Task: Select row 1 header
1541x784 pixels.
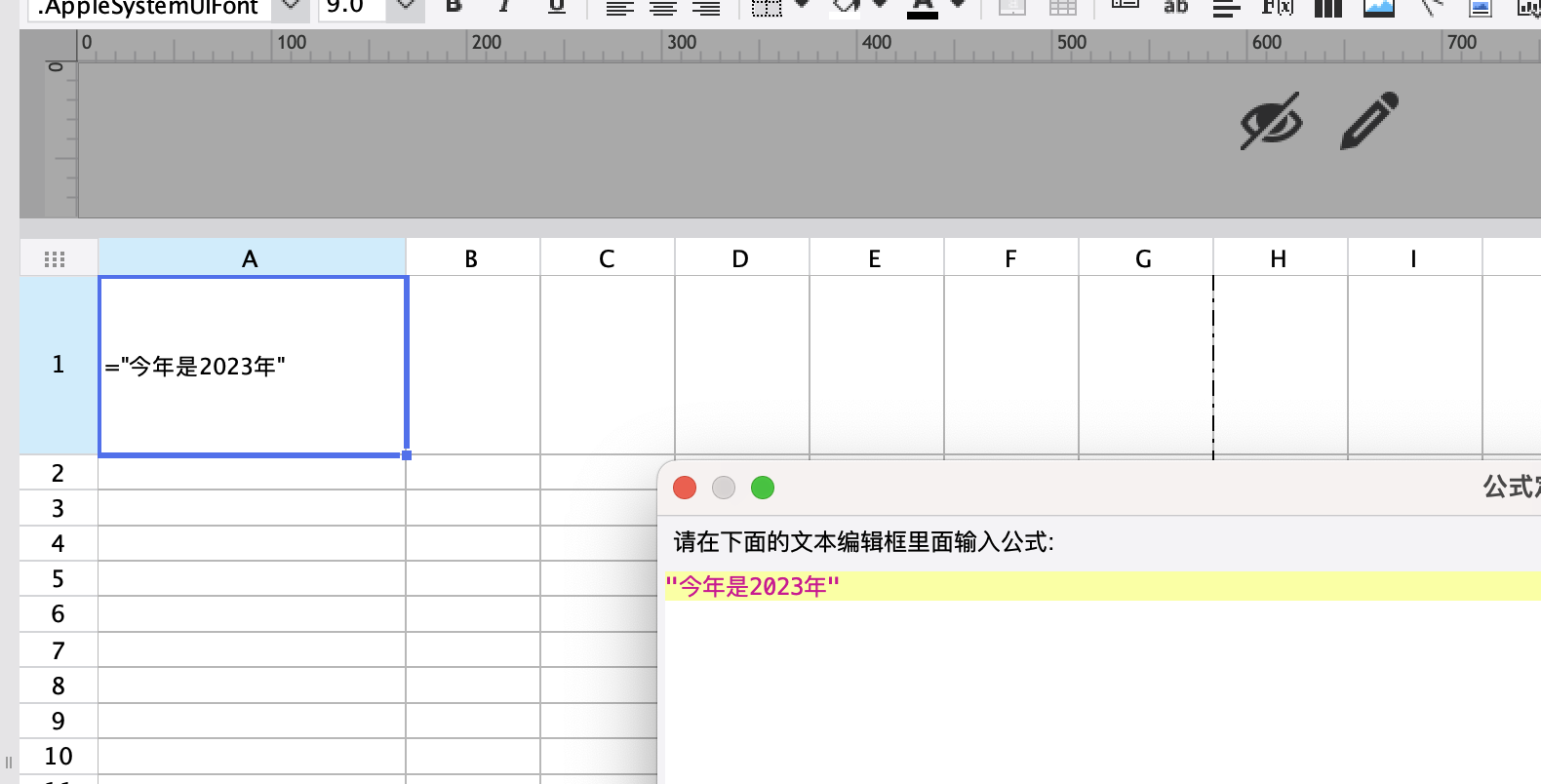Action: 59,365
